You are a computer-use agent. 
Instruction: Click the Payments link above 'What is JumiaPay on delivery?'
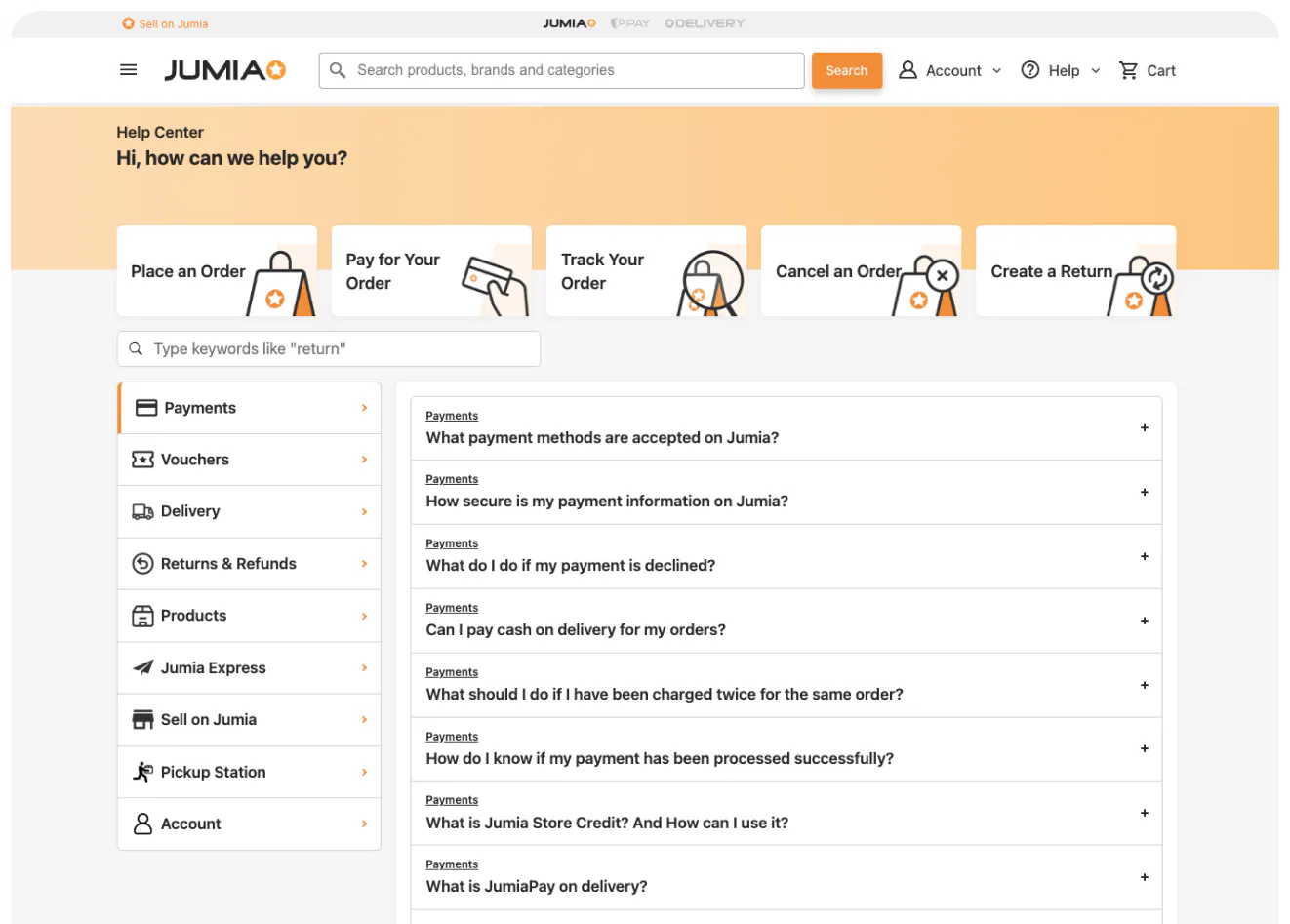[x=452, y=864]
